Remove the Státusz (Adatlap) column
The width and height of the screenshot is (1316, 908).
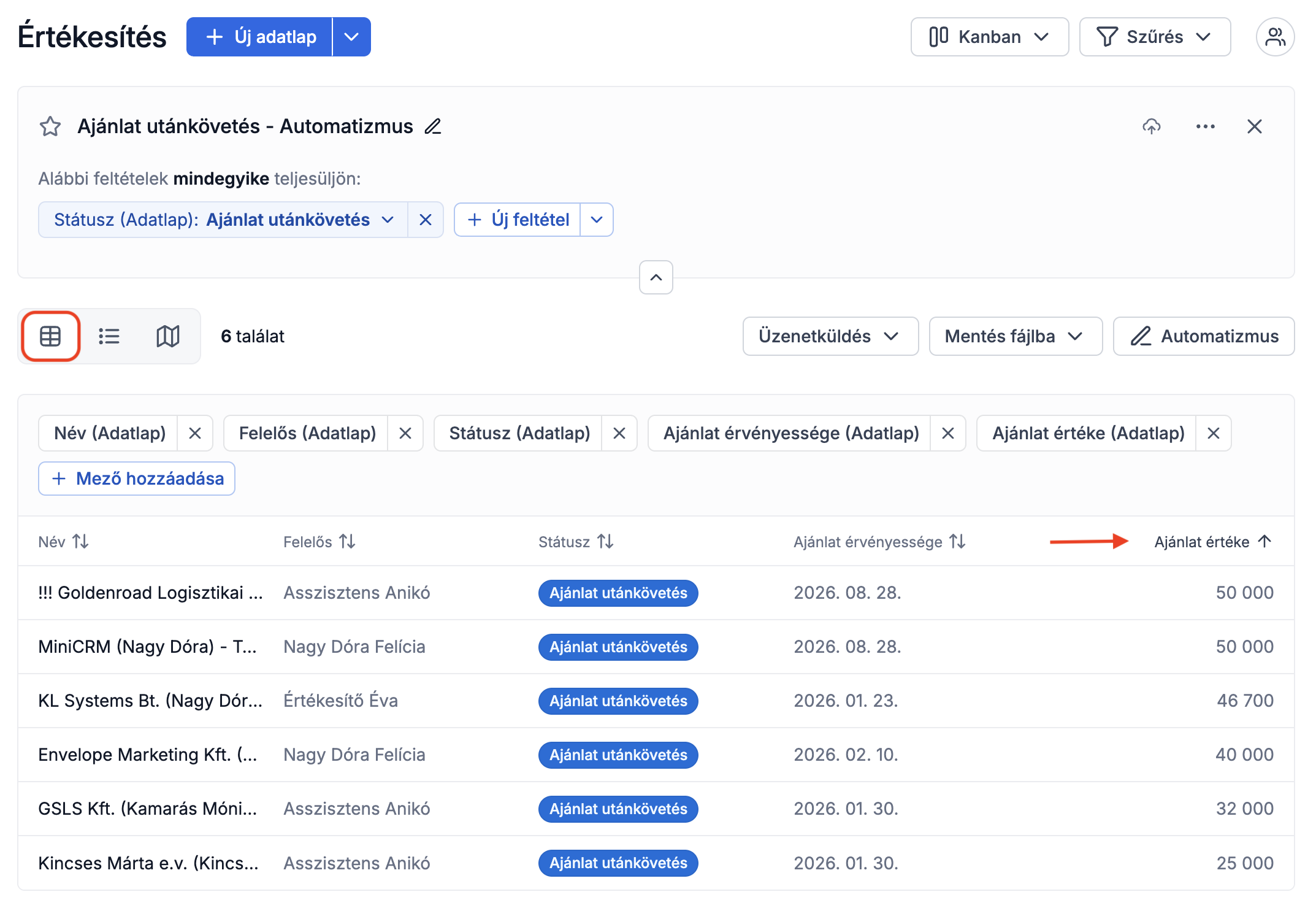point(619,433)
